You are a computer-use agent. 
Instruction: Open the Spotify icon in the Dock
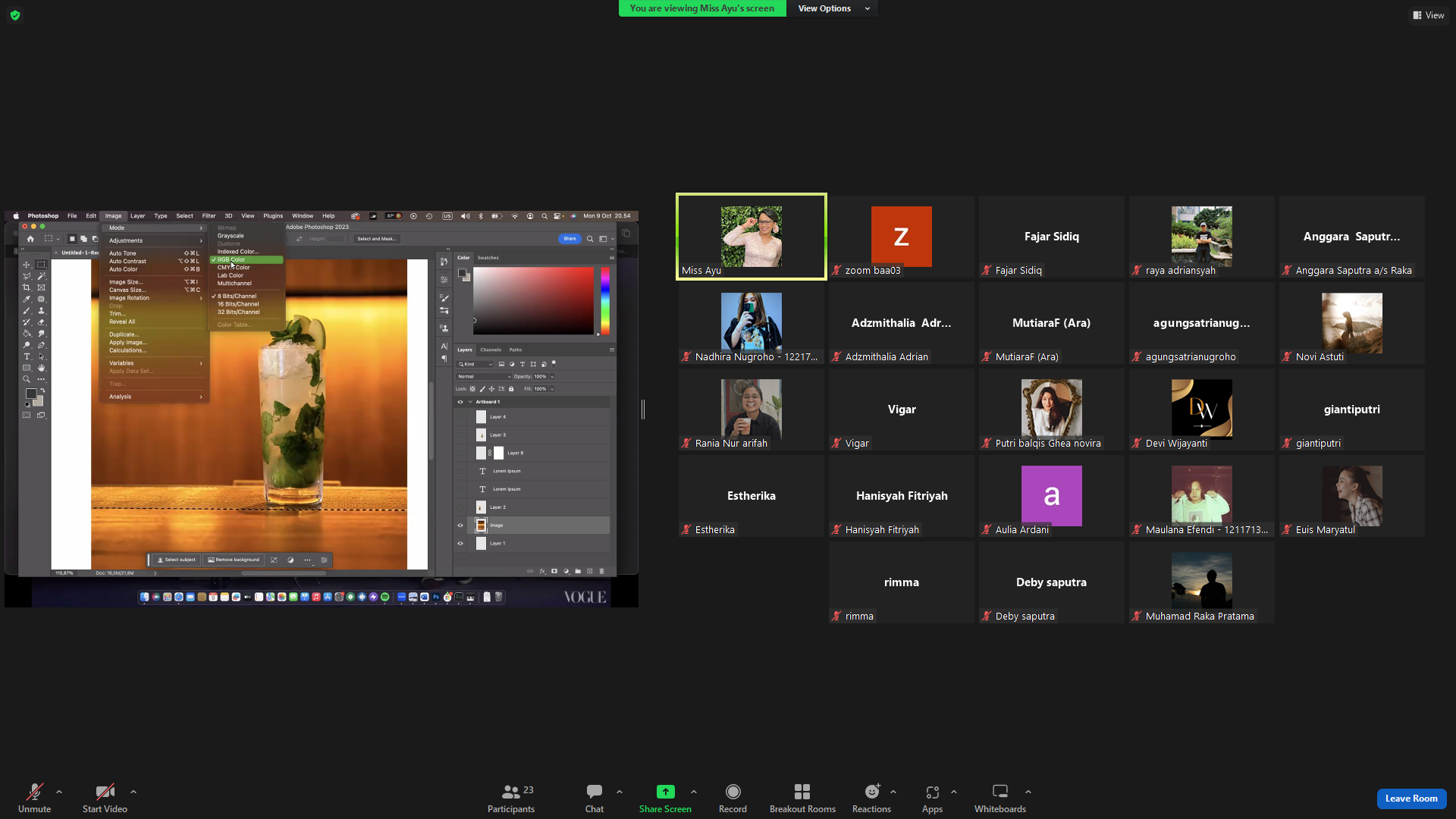[385, 597]
